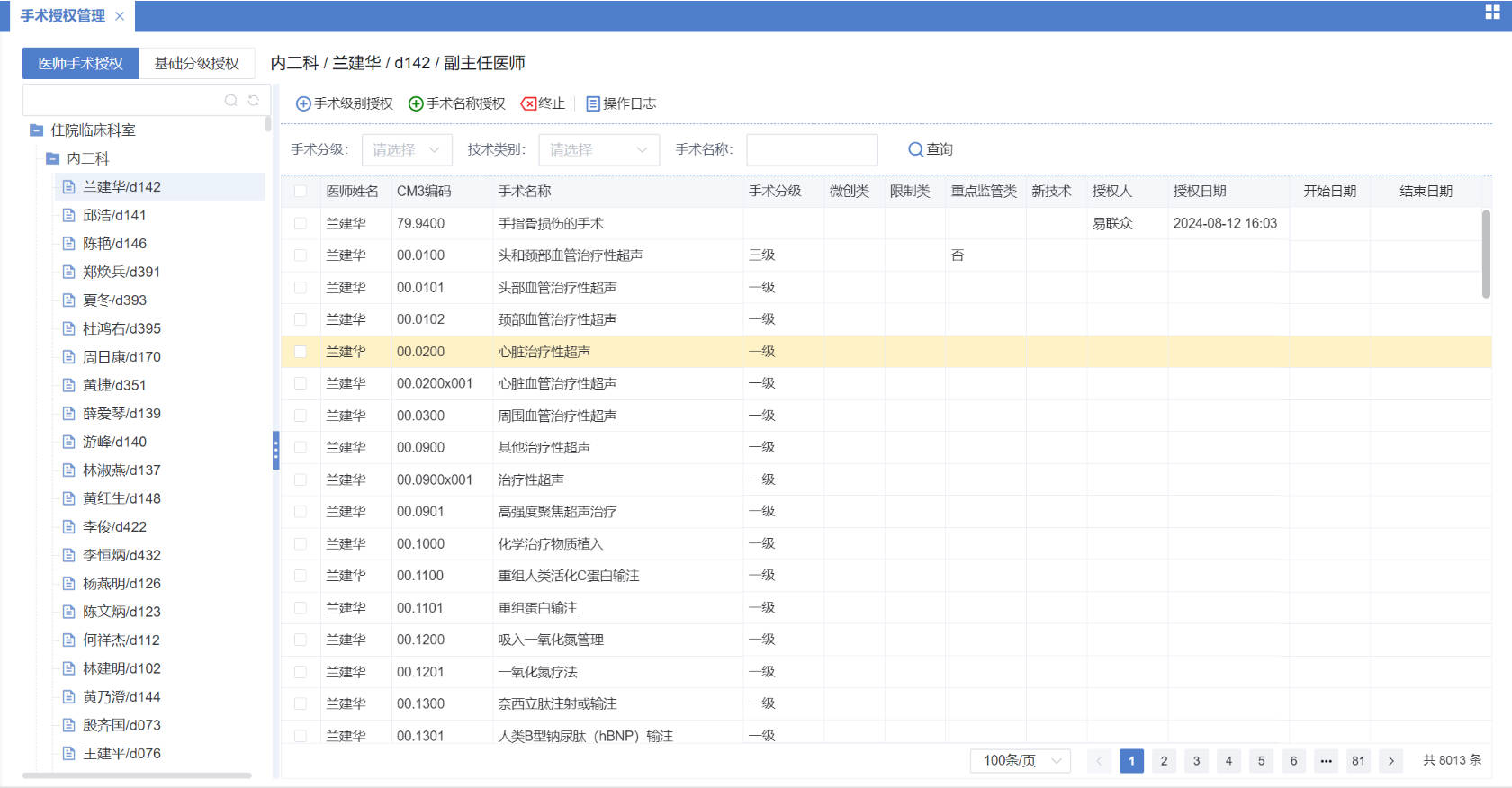The width and height of the screenshot is (1512, 788).
Task: Click the 操作日志 log icon
Action: pos(593,103)
